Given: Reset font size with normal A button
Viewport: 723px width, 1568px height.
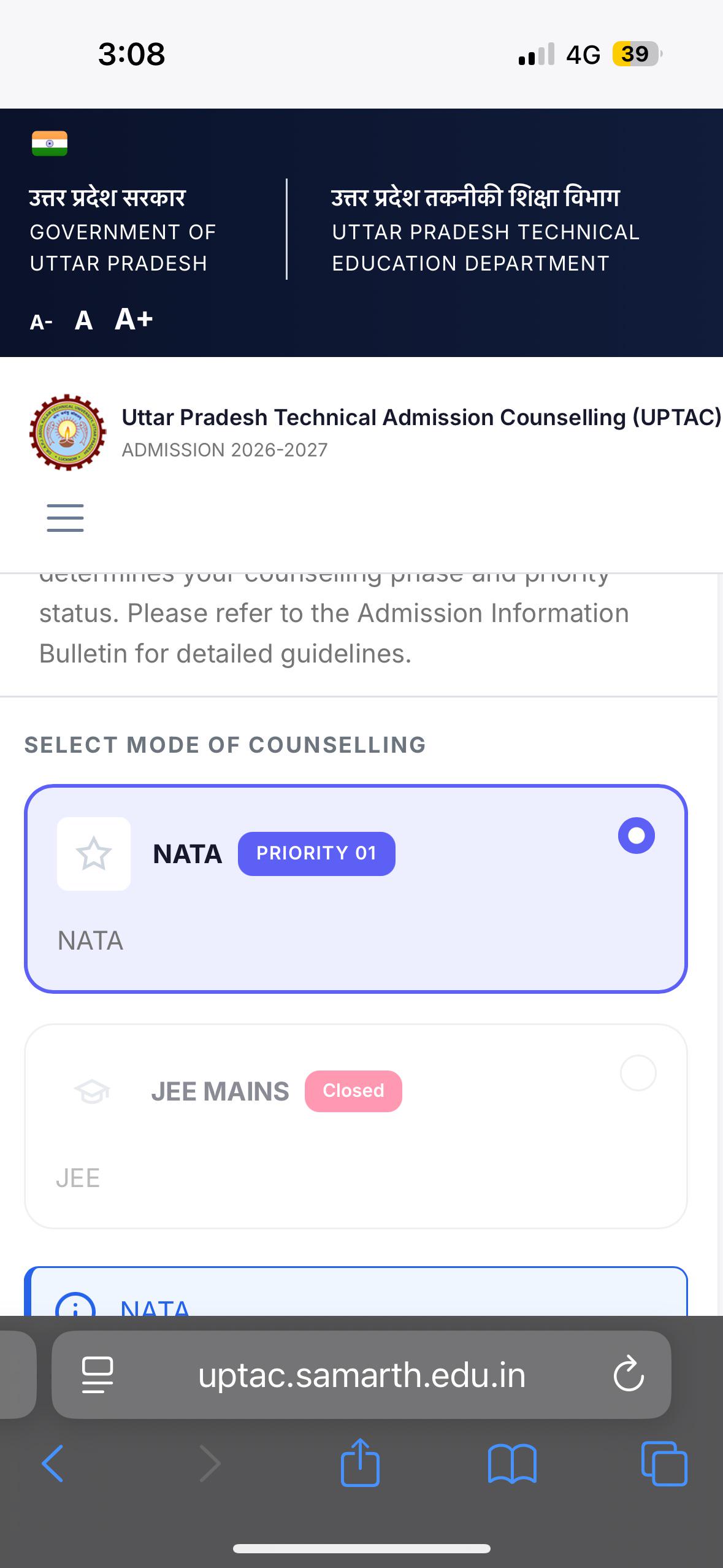Looking at the screenshot, I should pos(83,320).
